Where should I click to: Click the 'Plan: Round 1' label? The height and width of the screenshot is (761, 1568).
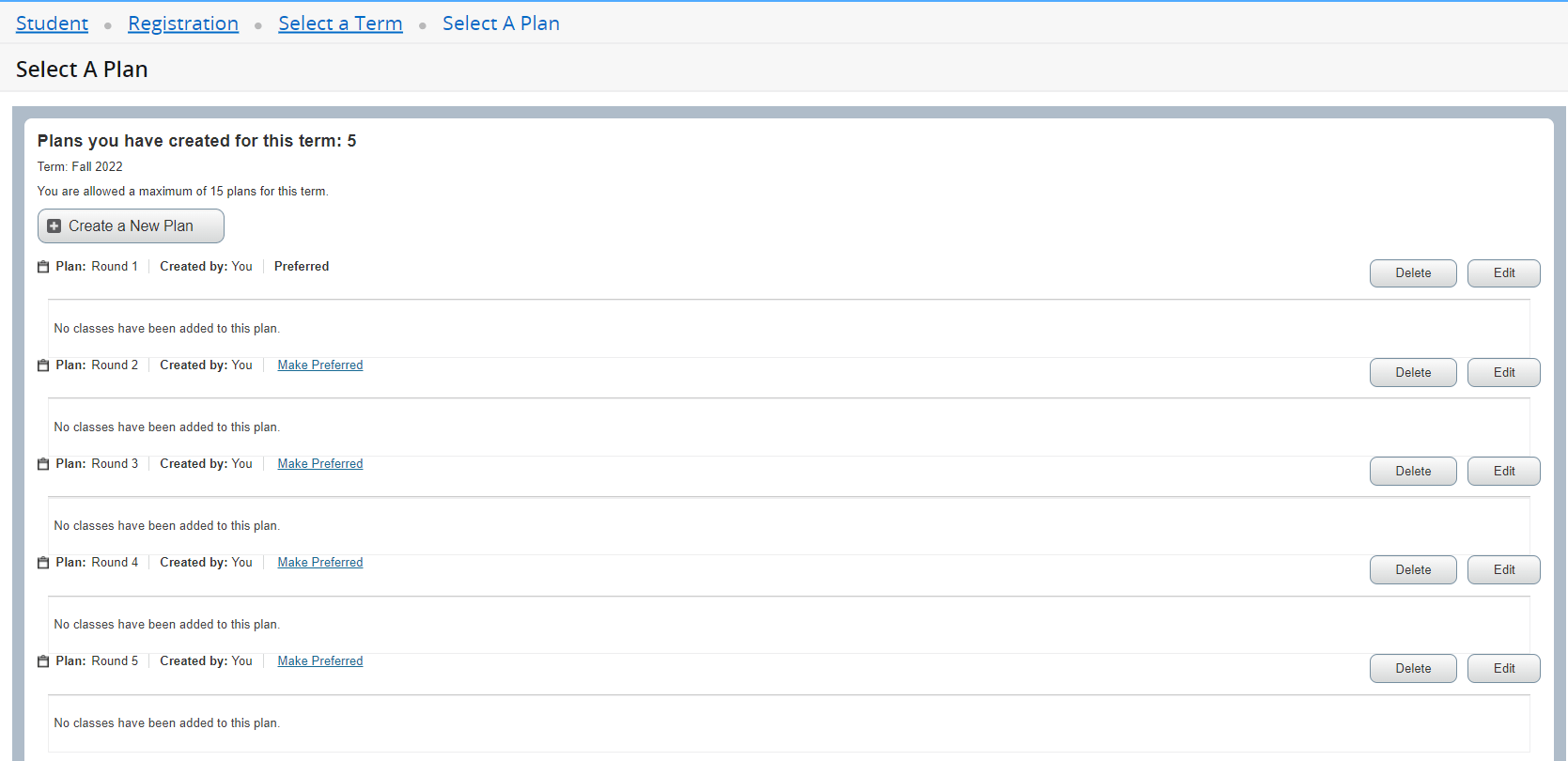(x=97, y=267)
